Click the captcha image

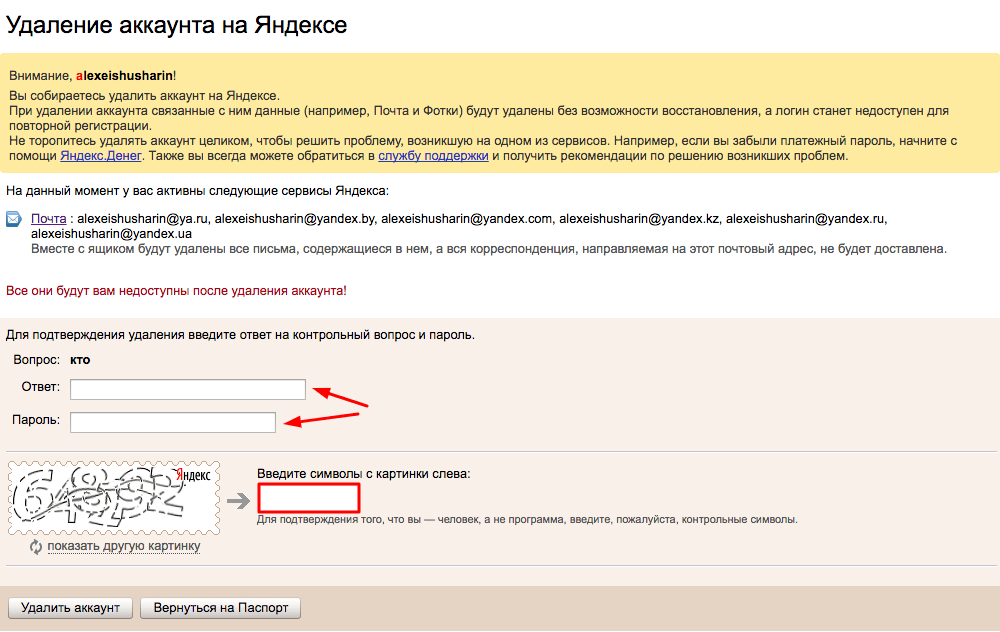click(114, 498)
